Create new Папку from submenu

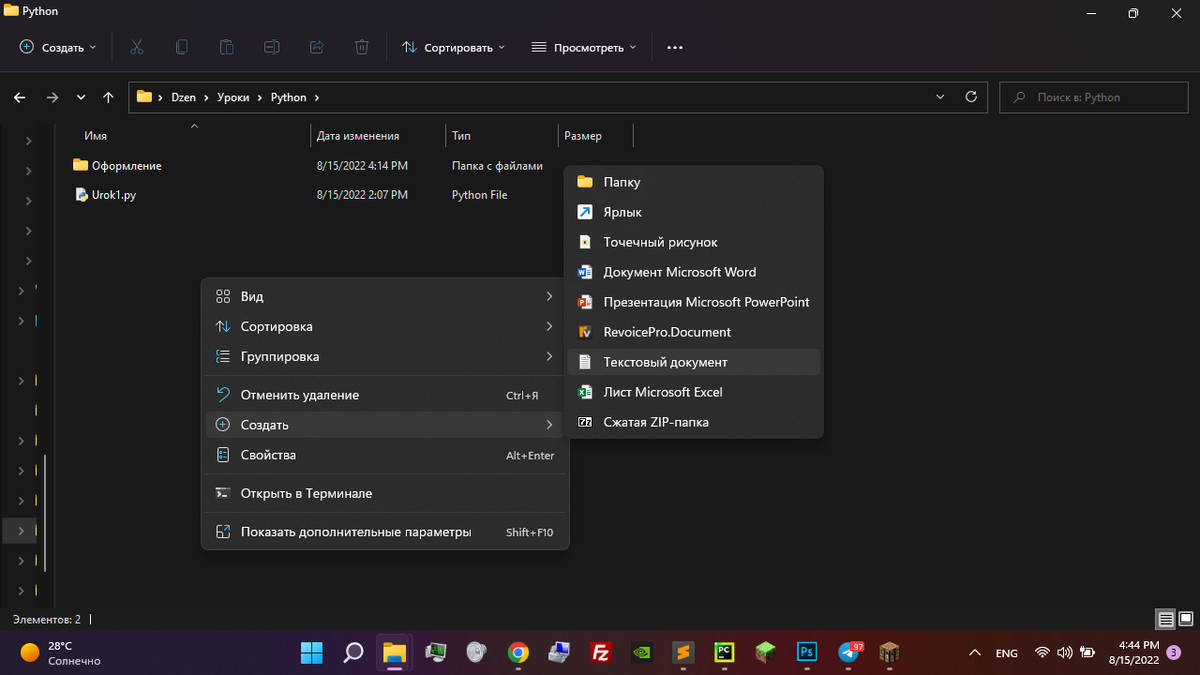tap(694, 182)
